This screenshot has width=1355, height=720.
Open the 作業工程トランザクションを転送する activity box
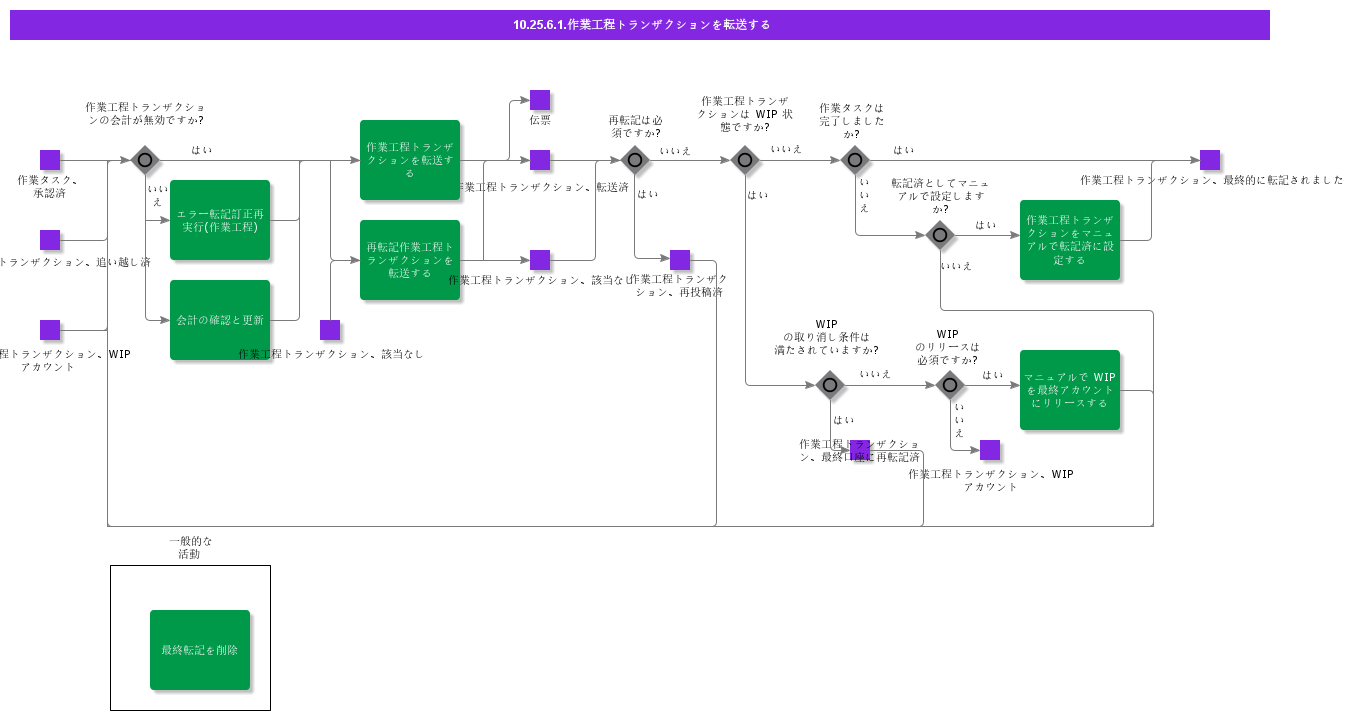410,160
